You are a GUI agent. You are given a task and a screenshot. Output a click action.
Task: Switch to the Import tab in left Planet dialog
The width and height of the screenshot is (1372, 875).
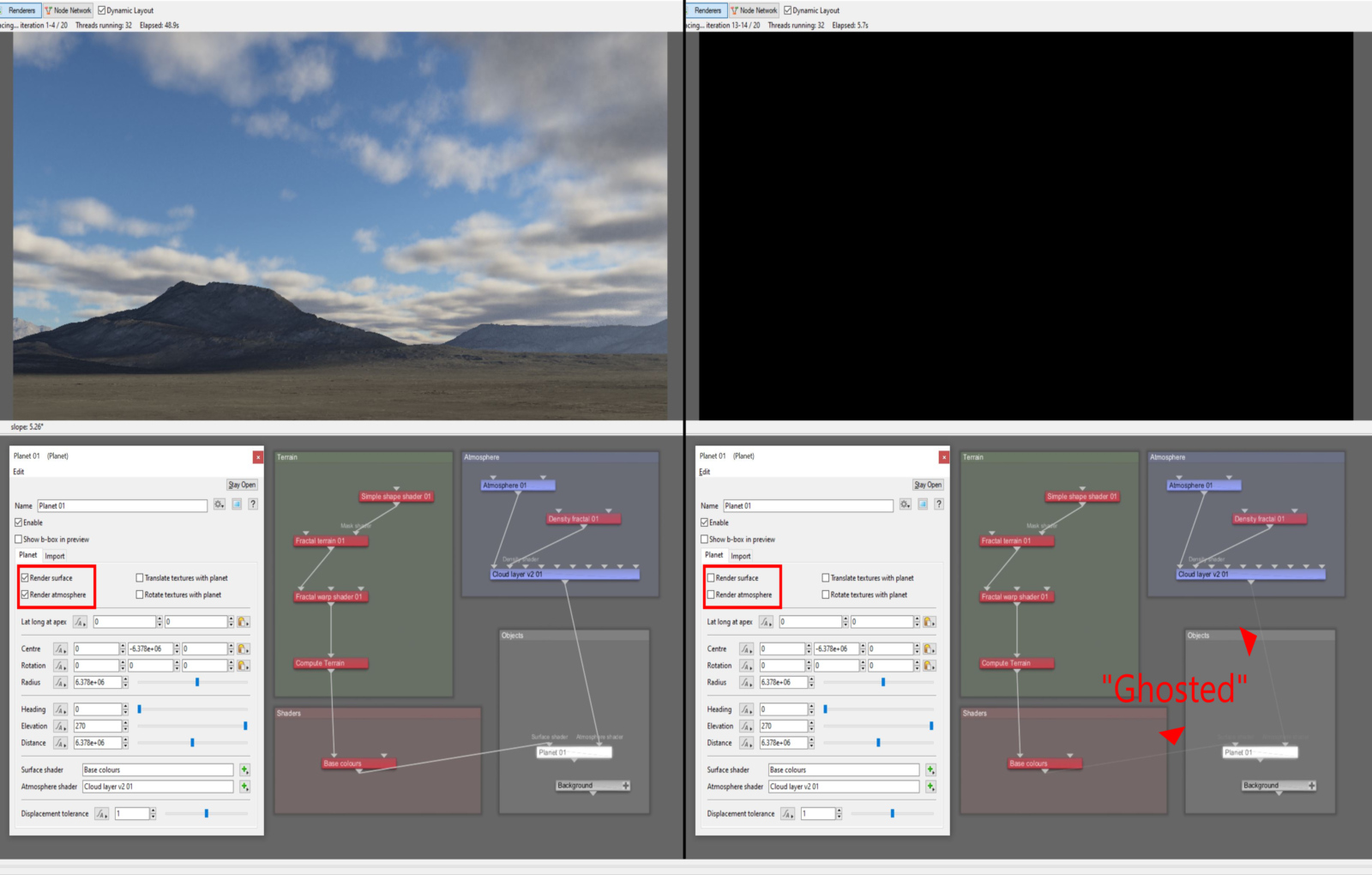click(x=55, y=556)
